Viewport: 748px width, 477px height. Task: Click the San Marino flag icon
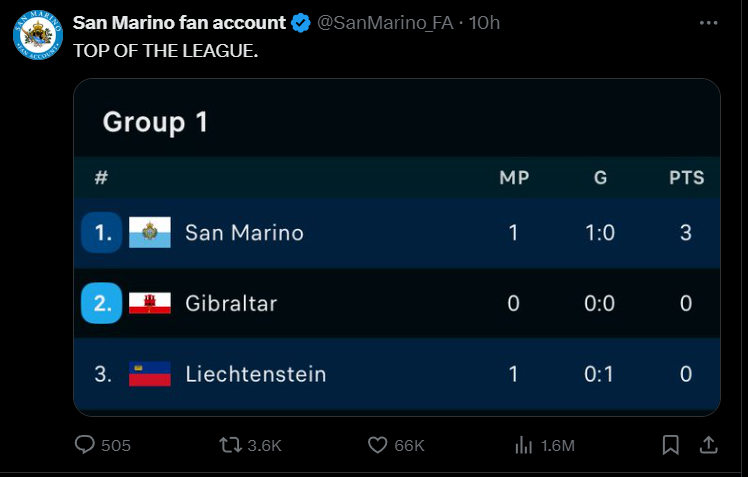click(150, 233)
